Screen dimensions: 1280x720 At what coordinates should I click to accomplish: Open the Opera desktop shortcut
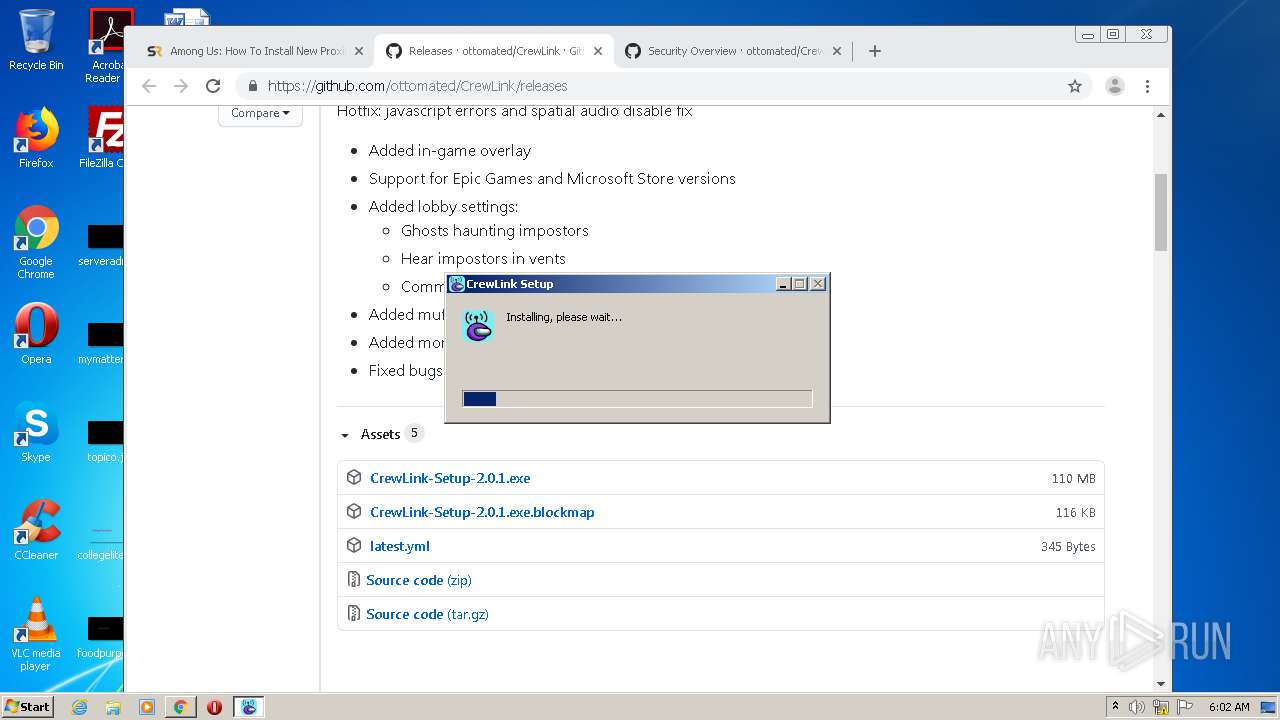36,334
